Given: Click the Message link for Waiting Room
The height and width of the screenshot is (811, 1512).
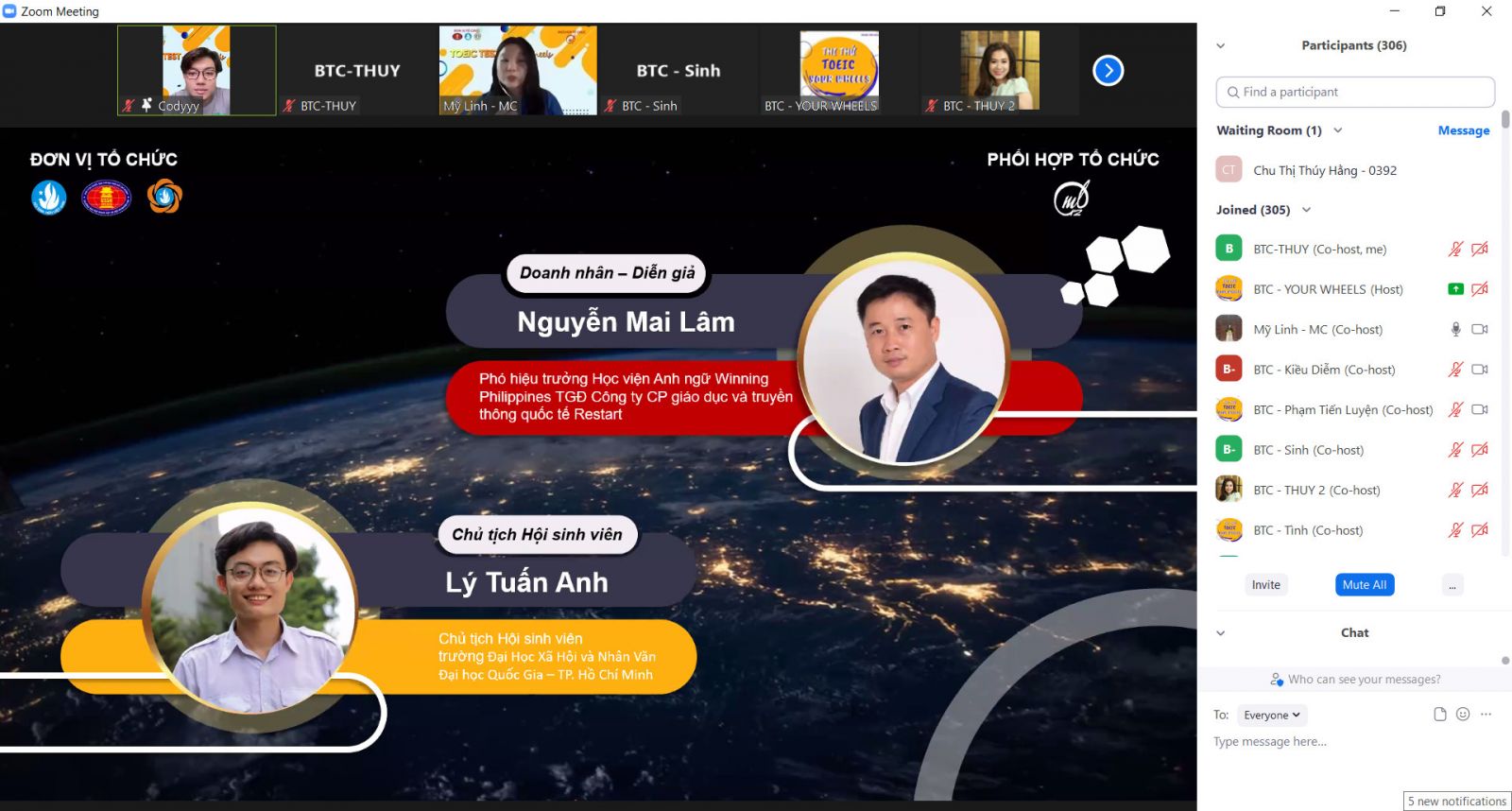Looking at the screenshot, I should 1463,130.
